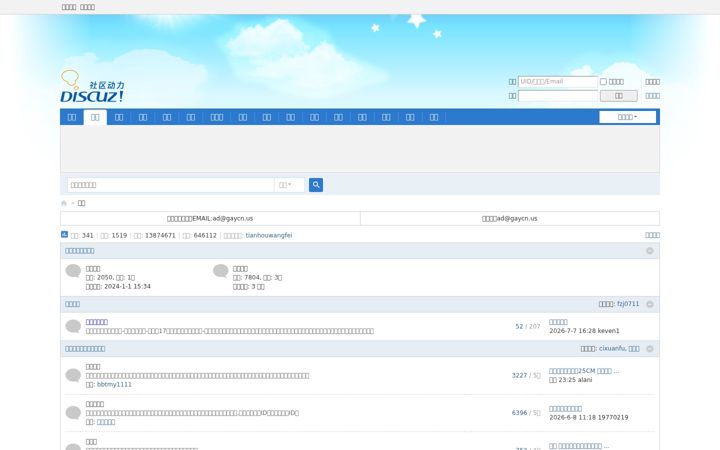This screenshot has width=720, height=450.
Task: Open newest member tianhouwangfei's profile
Action: pos(269,236)
